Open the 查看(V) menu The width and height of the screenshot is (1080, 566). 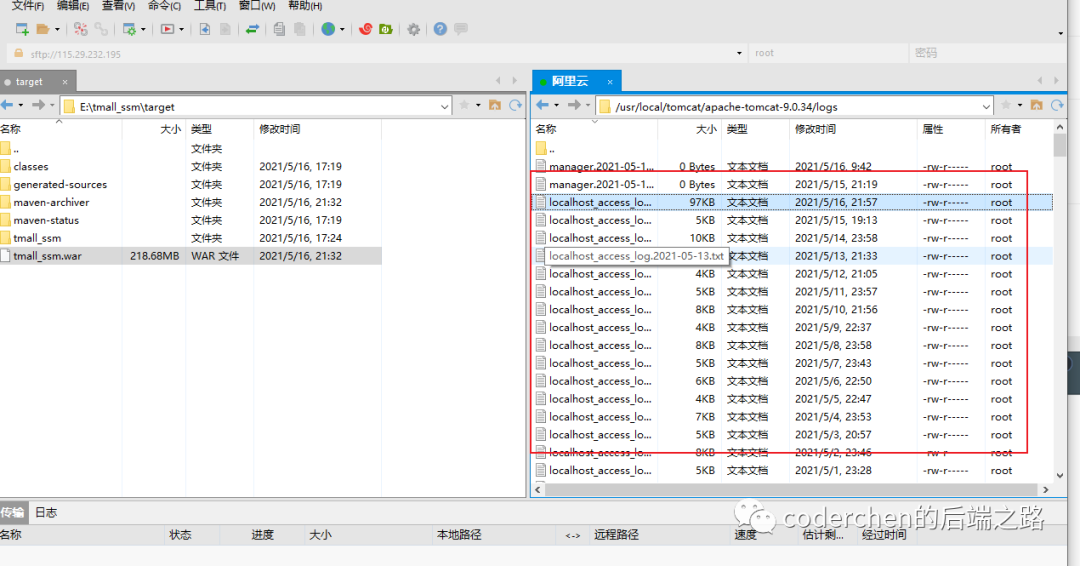[x=118, y=6]
